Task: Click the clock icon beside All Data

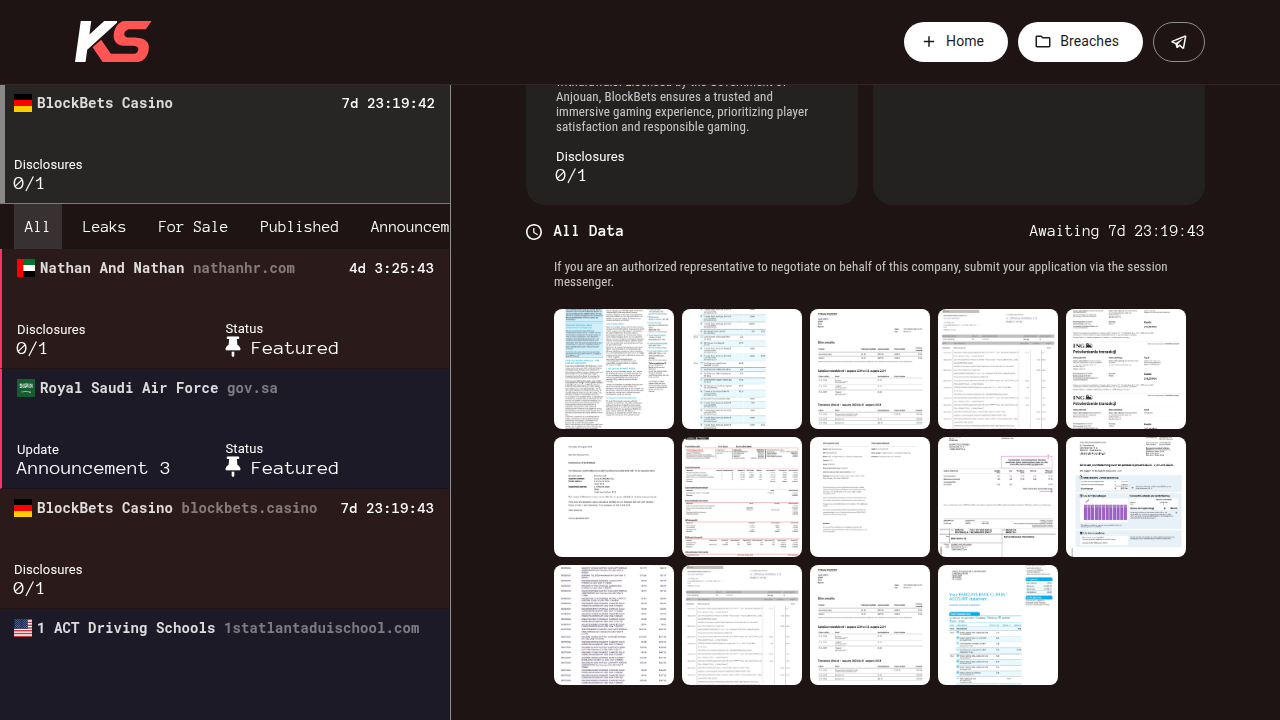Action: (534, 232)
